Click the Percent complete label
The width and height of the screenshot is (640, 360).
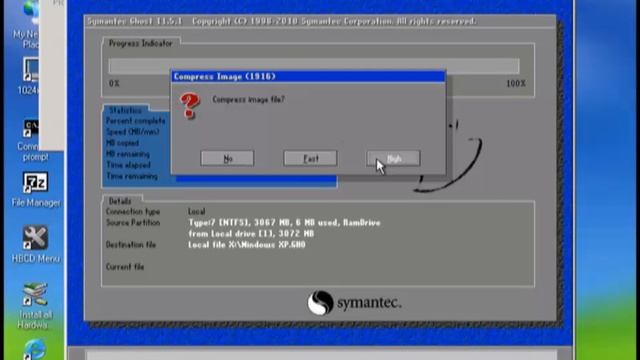click(x=136, y=121)
